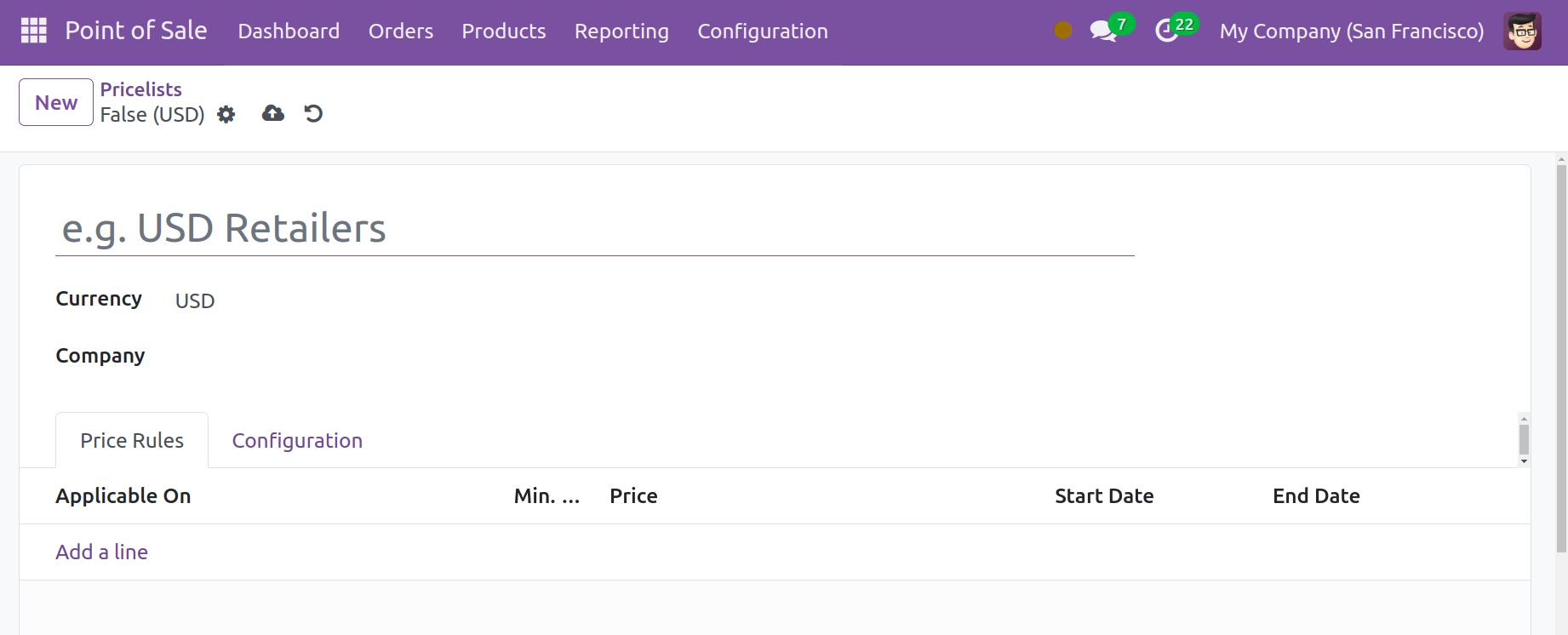This screenshot has height=635, width=1568.
Task: Open the user avatar menu
Action: [x=1521, y=31]
